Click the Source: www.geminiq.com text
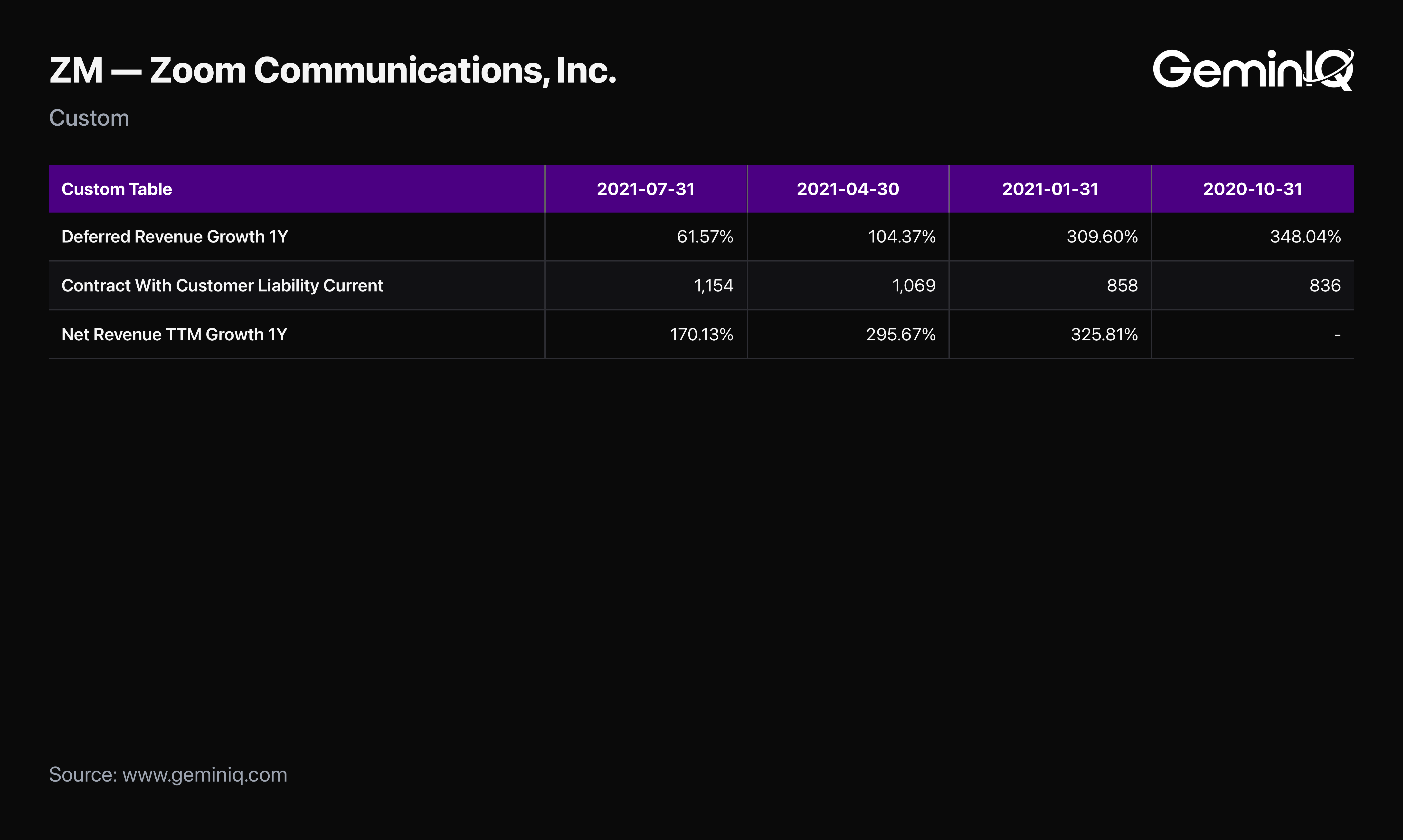1403x840 pixels. point(168,775)
